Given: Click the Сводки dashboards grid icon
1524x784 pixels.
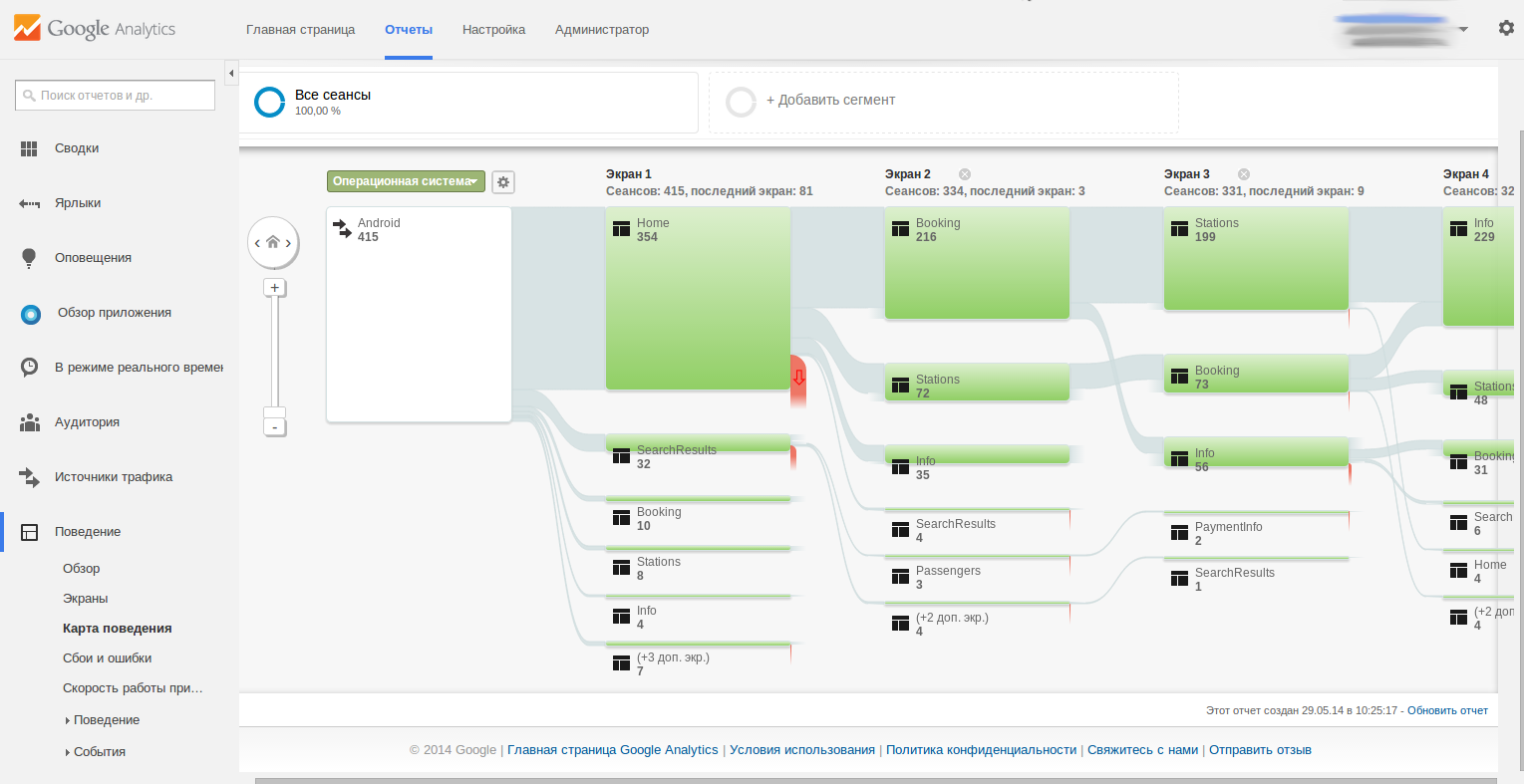Looking at the screenshot, I should (x=29, y=148).
